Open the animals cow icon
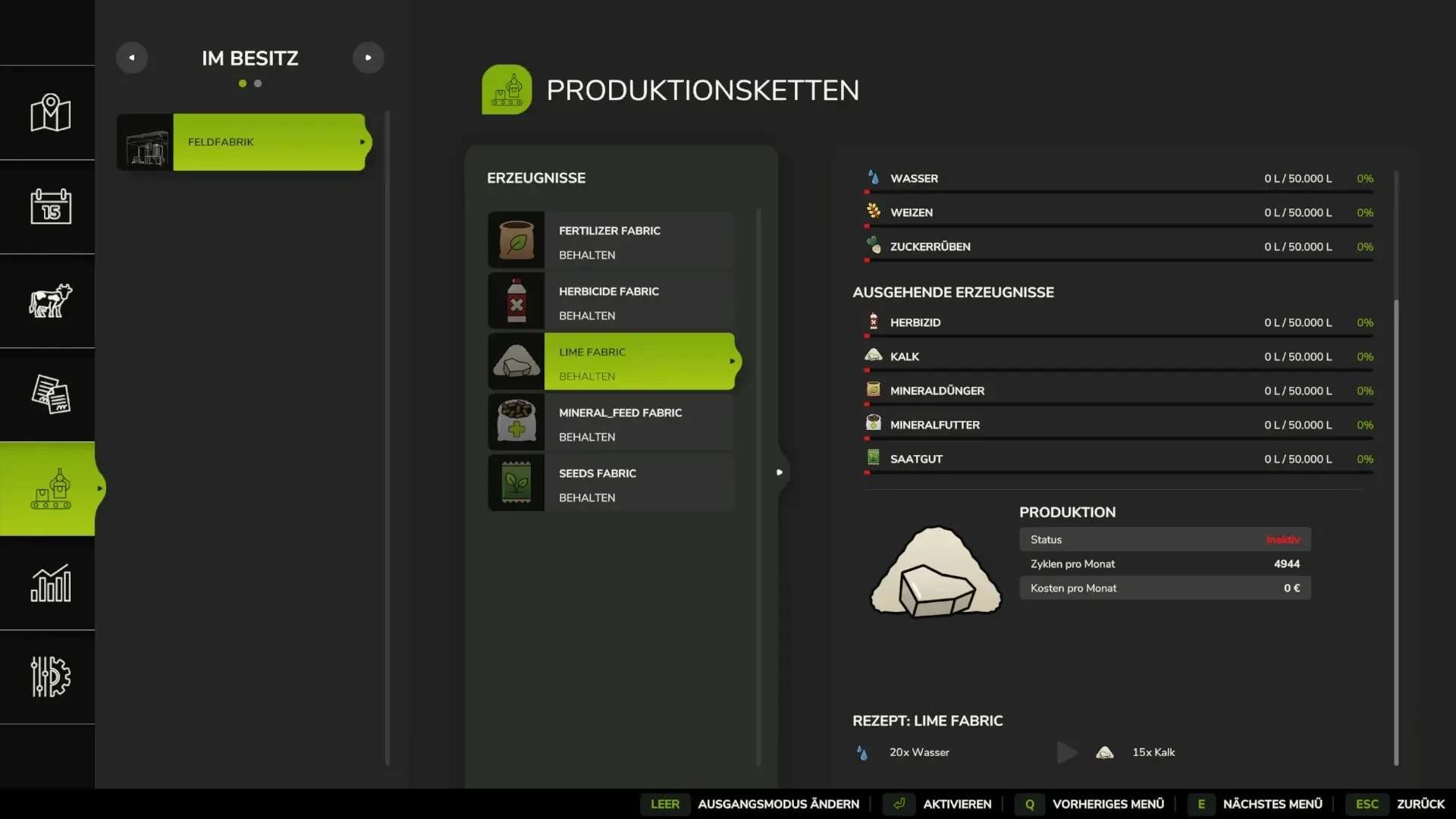1456x819 pixels. click(x=50, y=301)
